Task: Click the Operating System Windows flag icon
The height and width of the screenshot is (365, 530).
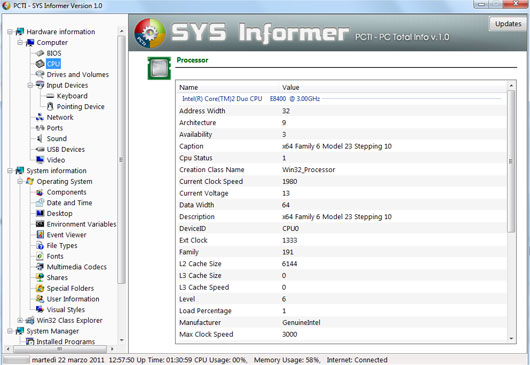Action: (30, 181)
